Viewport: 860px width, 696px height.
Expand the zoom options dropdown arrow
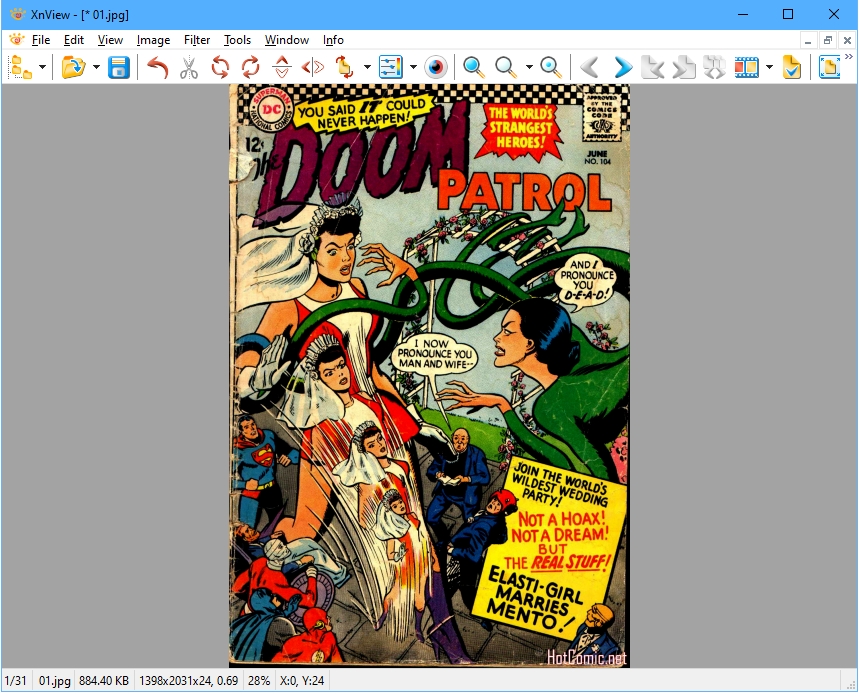coord(529,67)
